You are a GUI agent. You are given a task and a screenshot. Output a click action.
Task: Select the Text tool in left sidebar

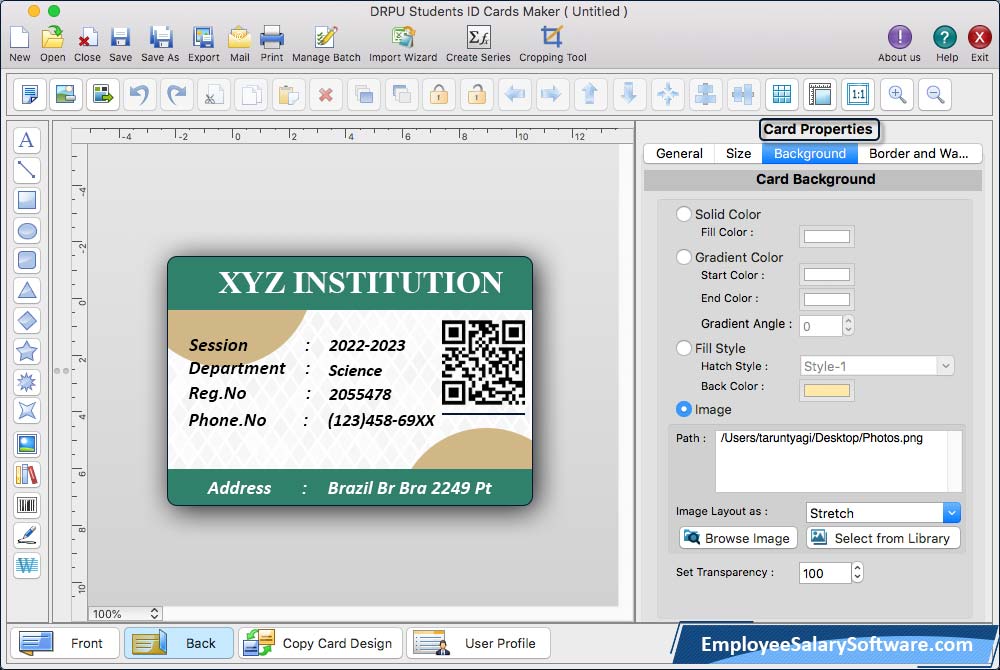coord(27,140)
